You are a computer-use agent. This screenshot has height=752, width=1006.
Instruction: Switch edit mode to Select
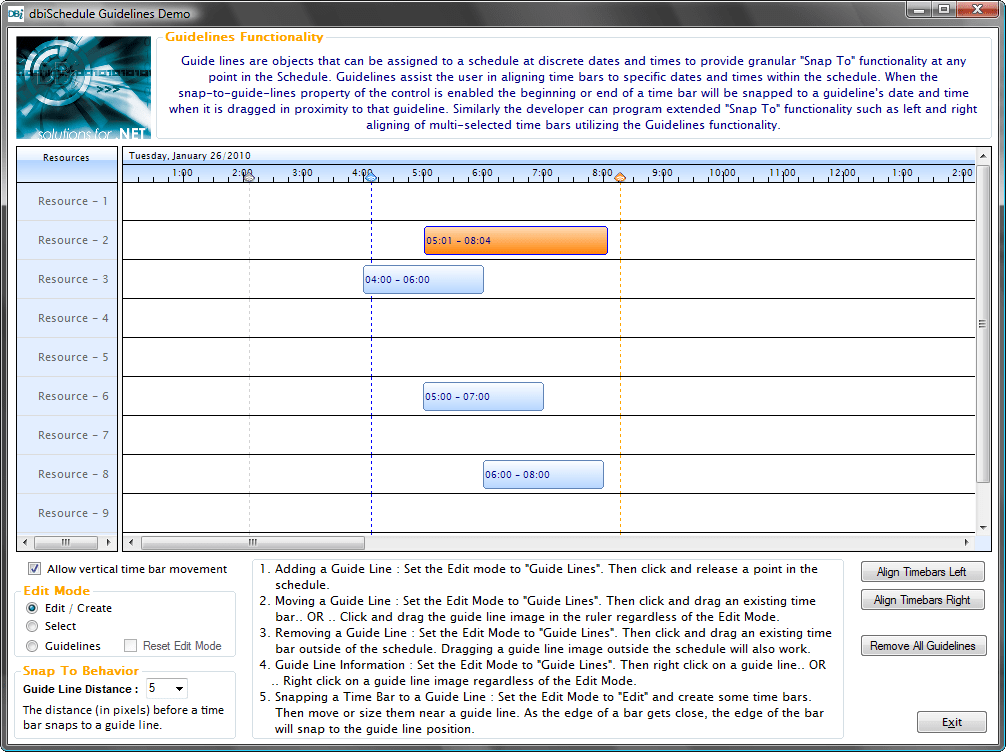point(33,628)
